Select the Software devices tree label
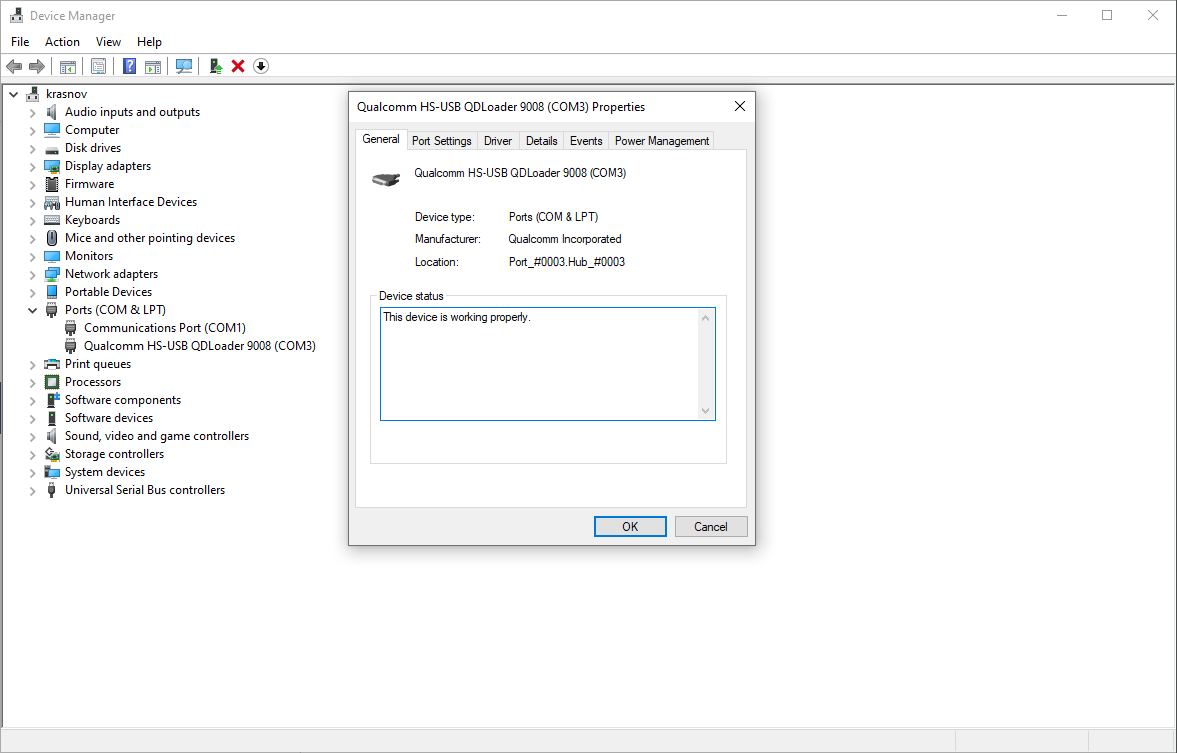1177x753 pixels. (x=109, y=418)
